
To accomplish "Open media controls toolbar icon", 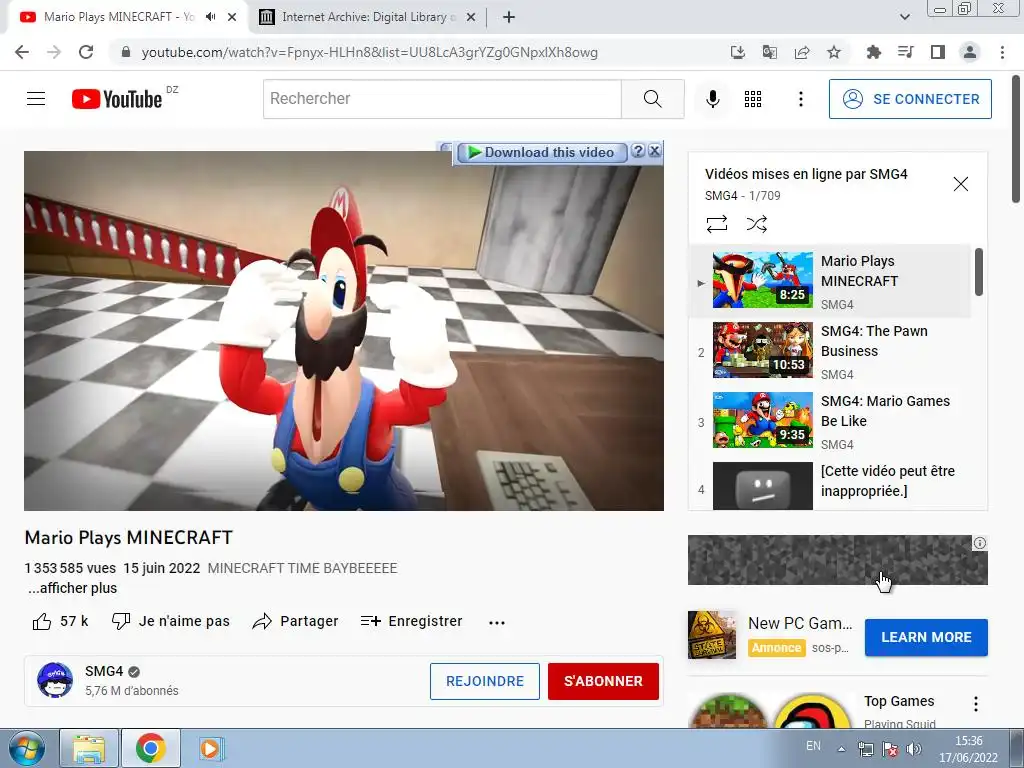I will click(x=905, y=52).
